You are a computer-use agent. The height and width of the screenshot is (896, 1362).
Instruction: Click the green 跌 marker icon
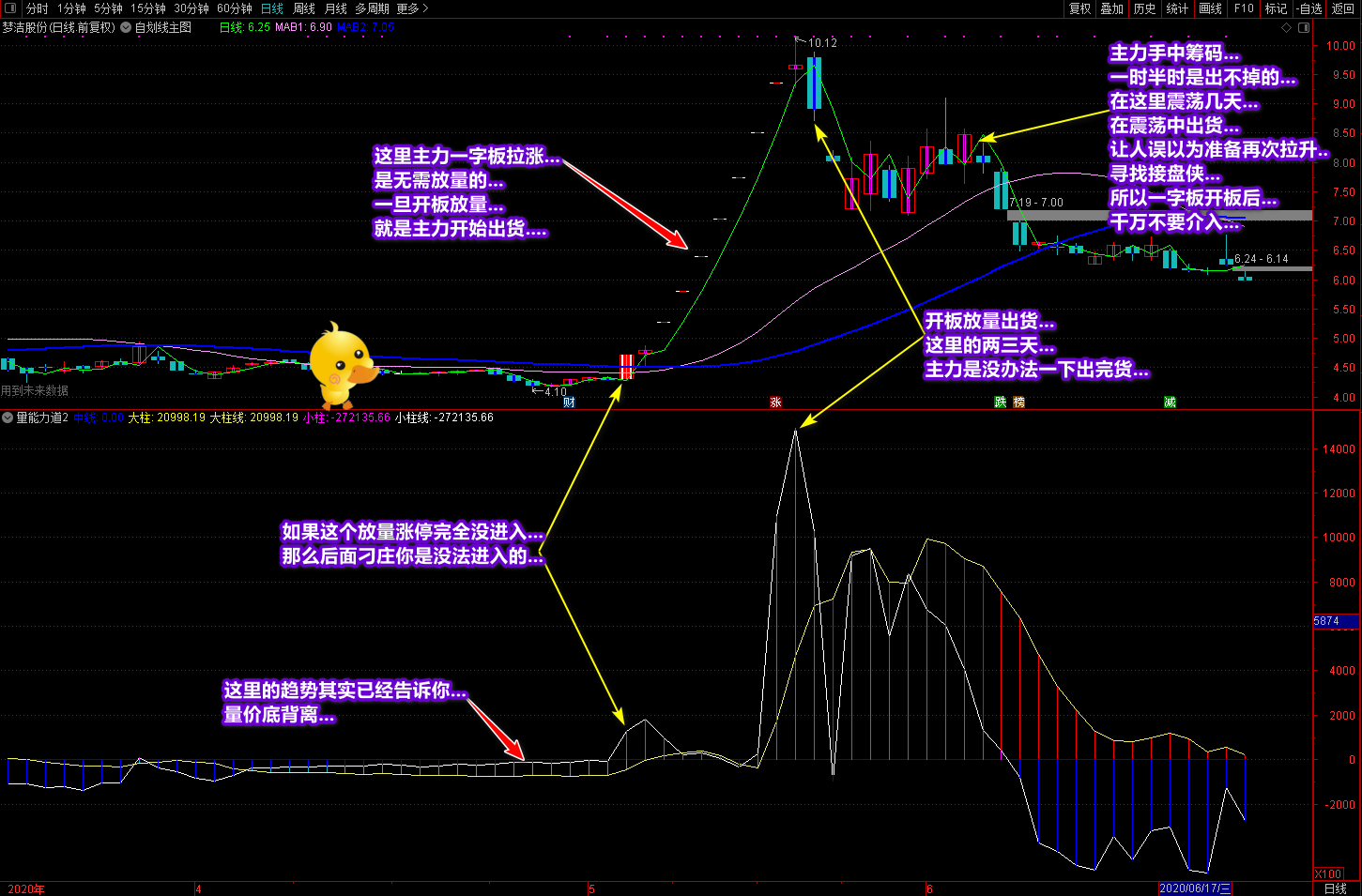[1001, 402]
